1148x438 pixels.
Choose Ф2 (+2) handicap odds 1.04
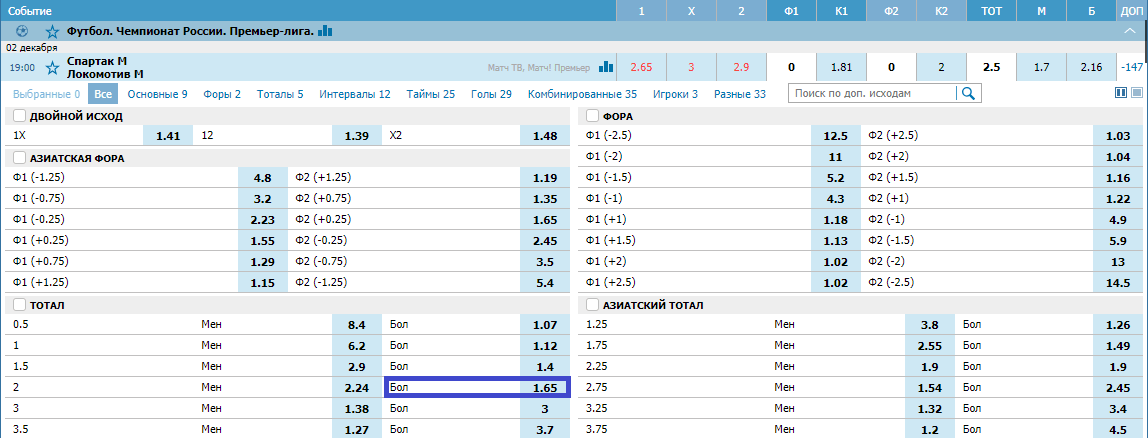pyautogui.click(x=1118, y=157)
